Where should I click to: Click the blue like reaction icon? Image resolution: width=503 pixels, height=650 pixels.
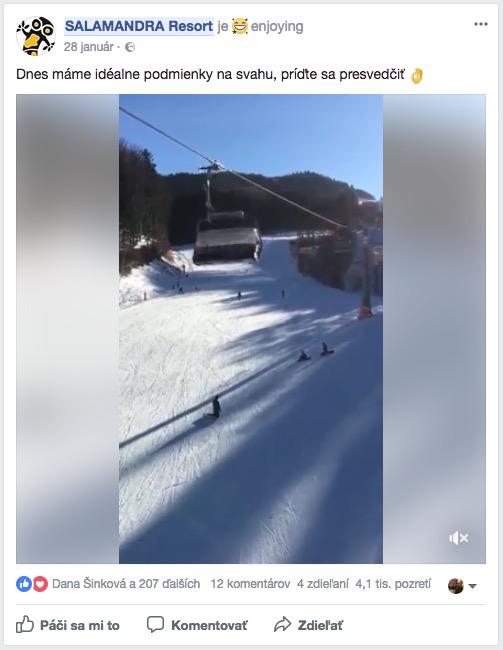pyautogui.click(x=24, y=584)
